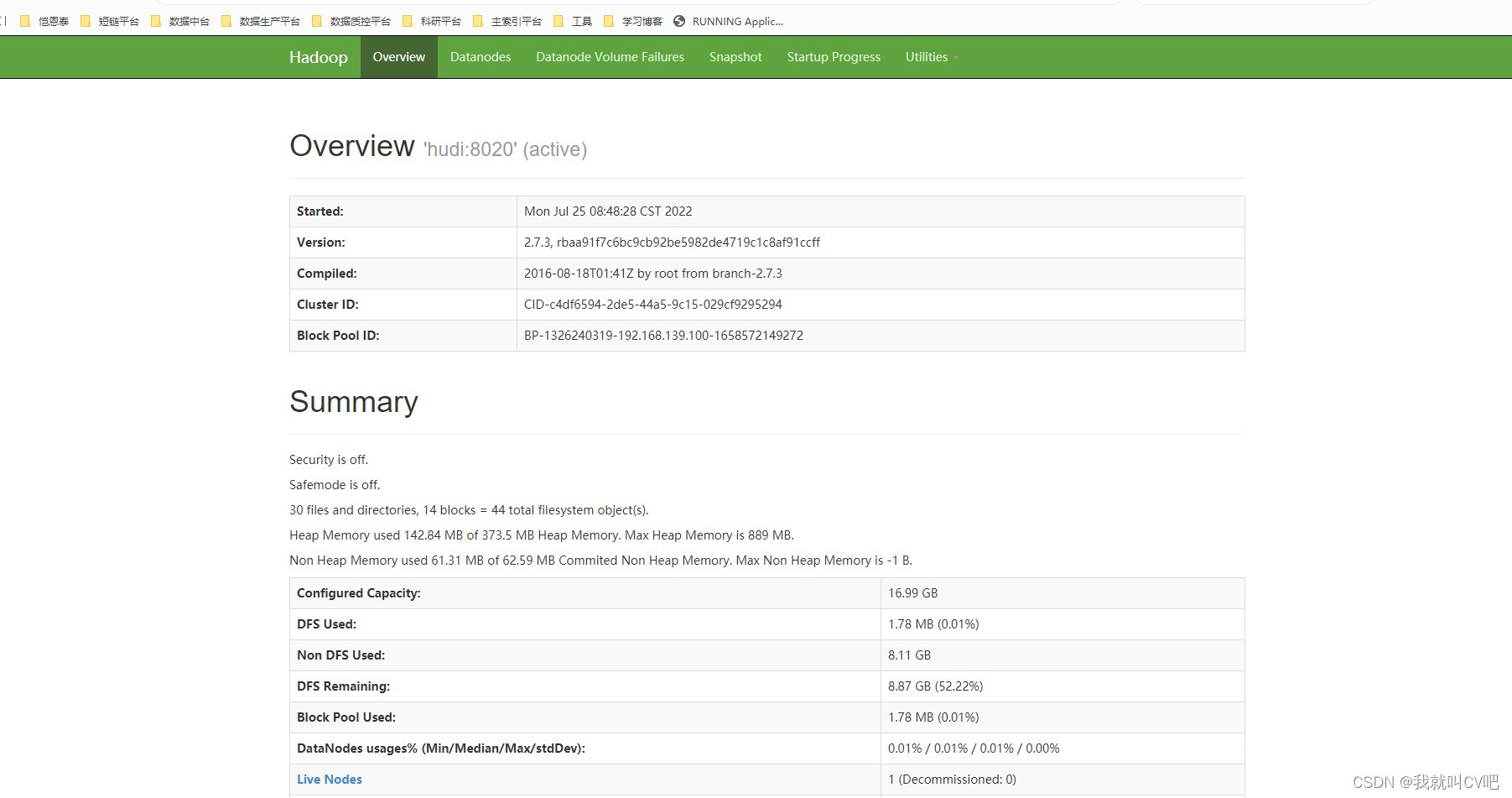Open the Datanode Volume Failures tab
Screen dimensions: 1512x798
pos(610,57)
